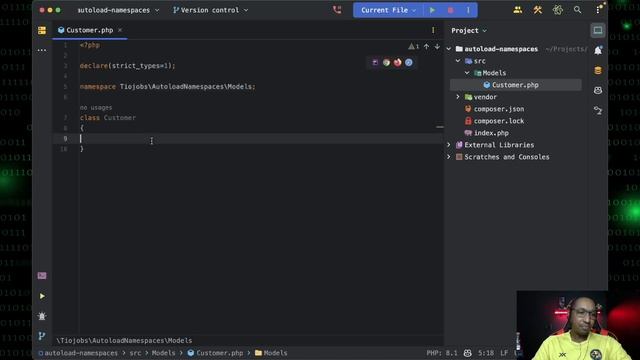The width and height of the screenshot is (640, 360).
Task: Click the namespace path bar below editor
Action: pyautogui.click(x=124, y=340)
